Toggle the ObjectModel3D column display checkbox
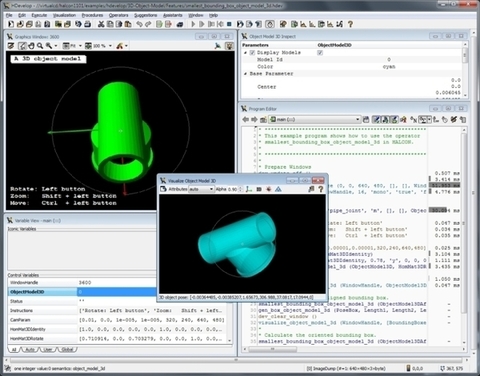This screenshot has width=480, height=376. (320, 53)
